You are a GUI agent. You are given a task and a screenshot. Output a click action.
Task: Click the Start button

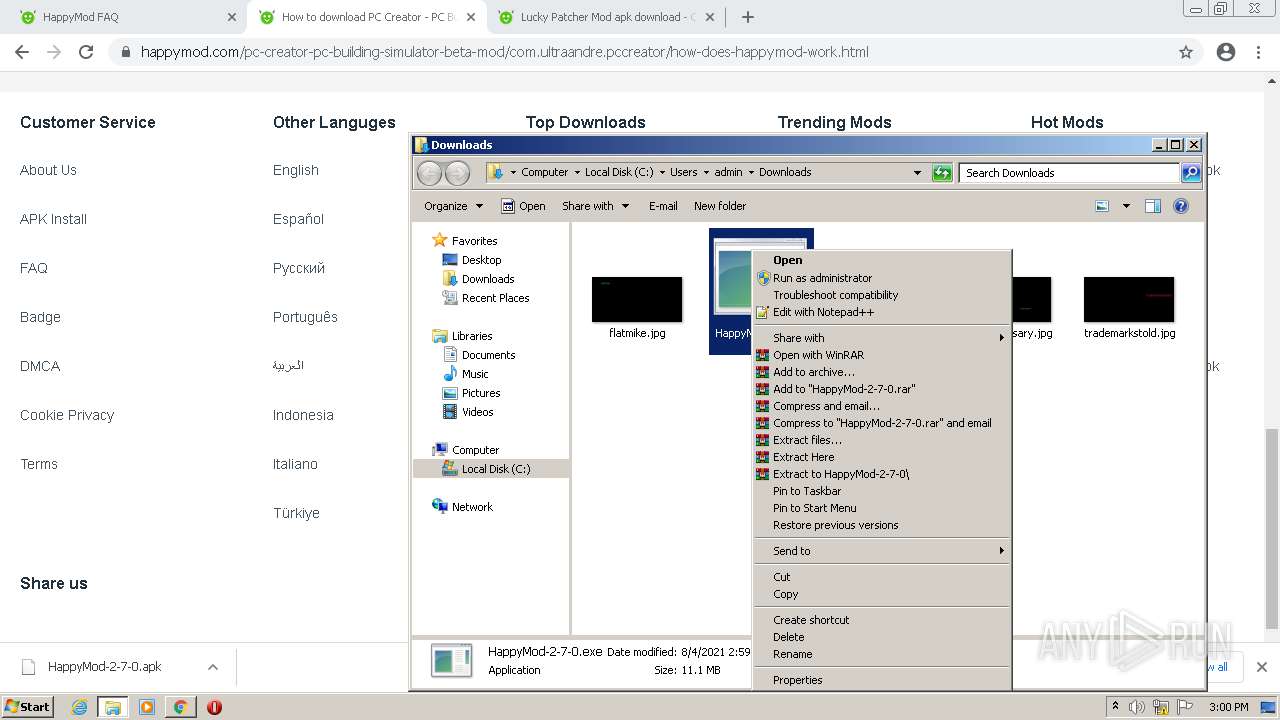[x=28, y=707]
